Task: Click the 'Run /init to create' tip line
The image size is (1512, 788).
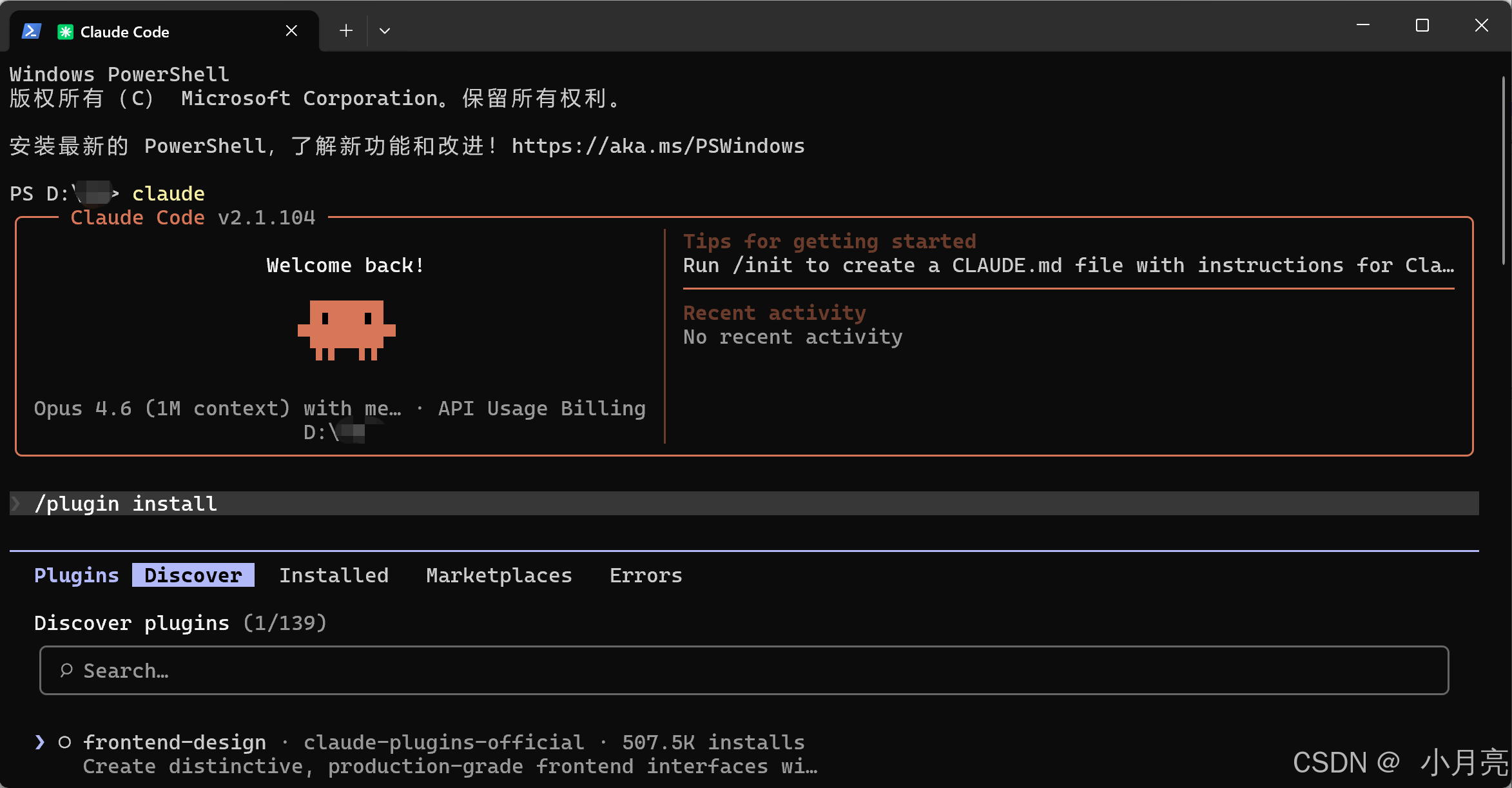Action: pos(1069,265)
